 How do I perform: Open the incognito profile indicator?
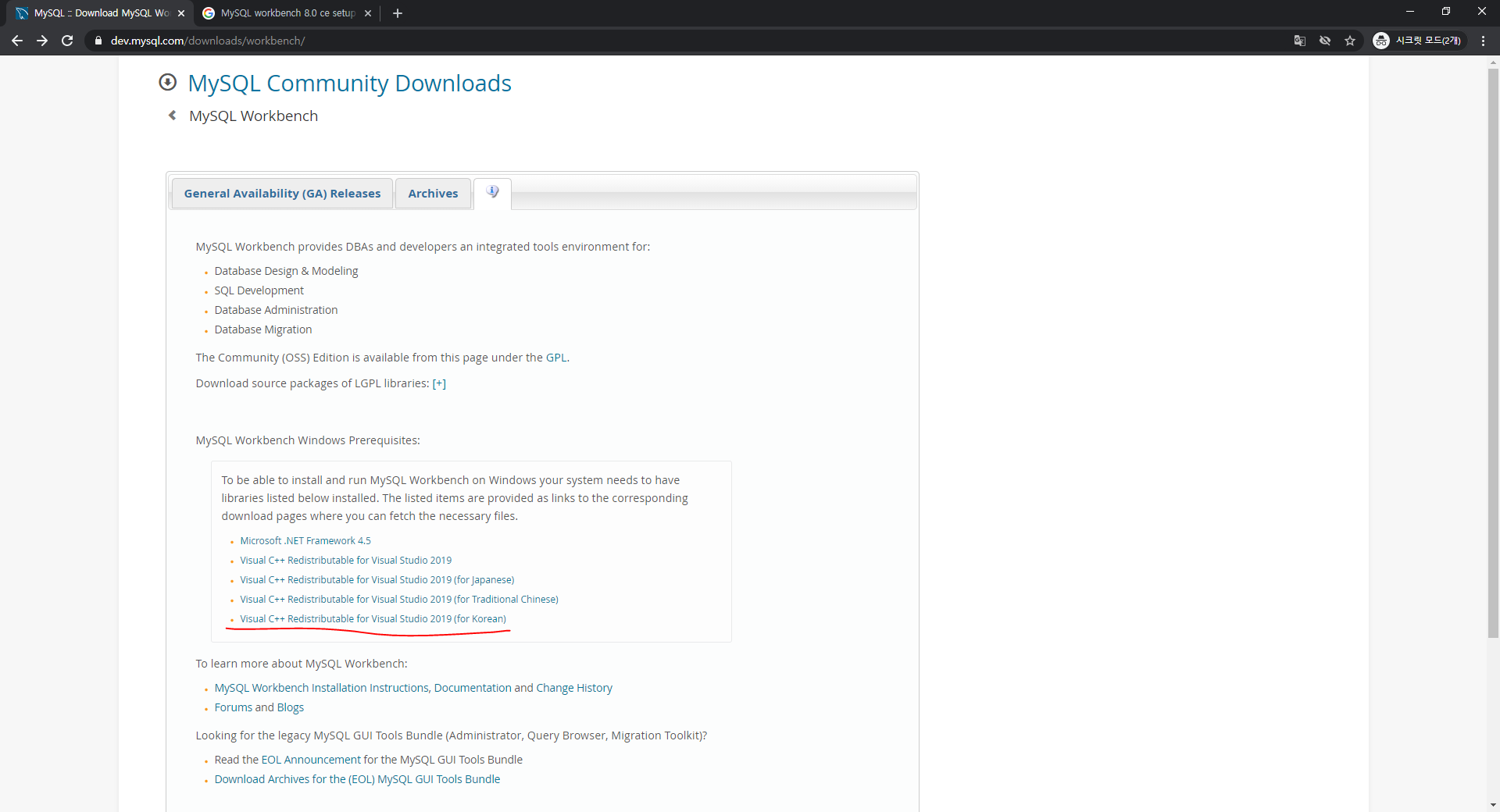1418,41
